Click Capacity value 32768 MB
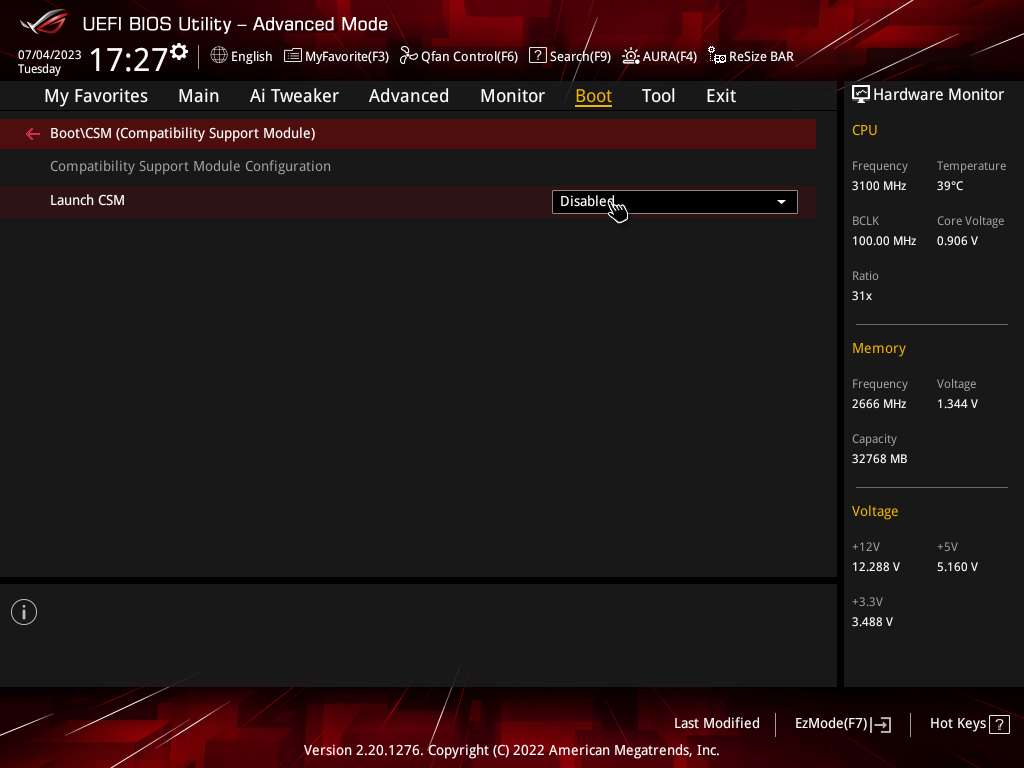The height and width of the screenshot is (768, 1024). click(879, 459)
